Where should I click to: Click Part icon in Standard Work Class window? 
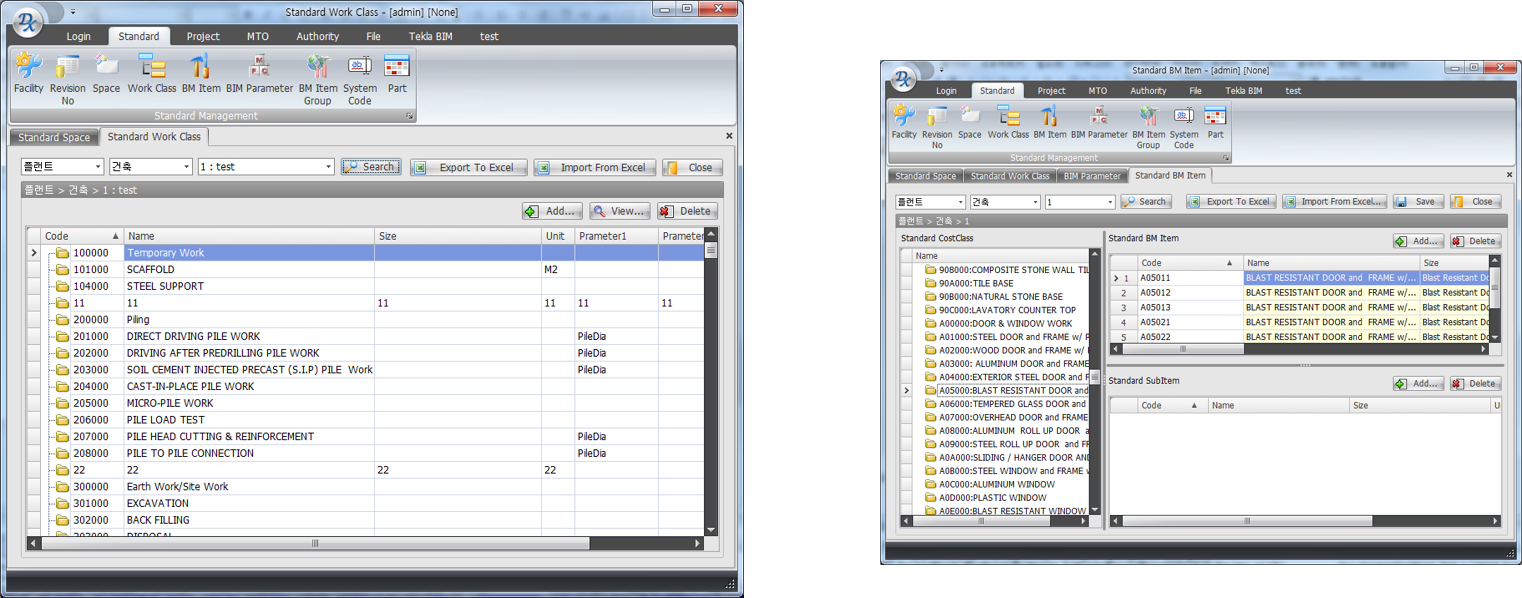point(397,73)
